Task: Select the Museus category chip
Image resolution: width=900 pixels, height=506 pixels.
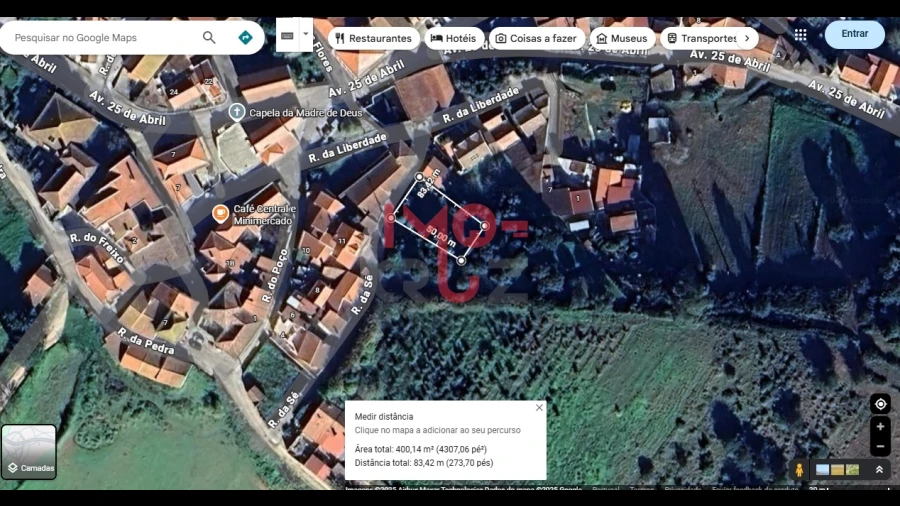Action: [620, 38]
